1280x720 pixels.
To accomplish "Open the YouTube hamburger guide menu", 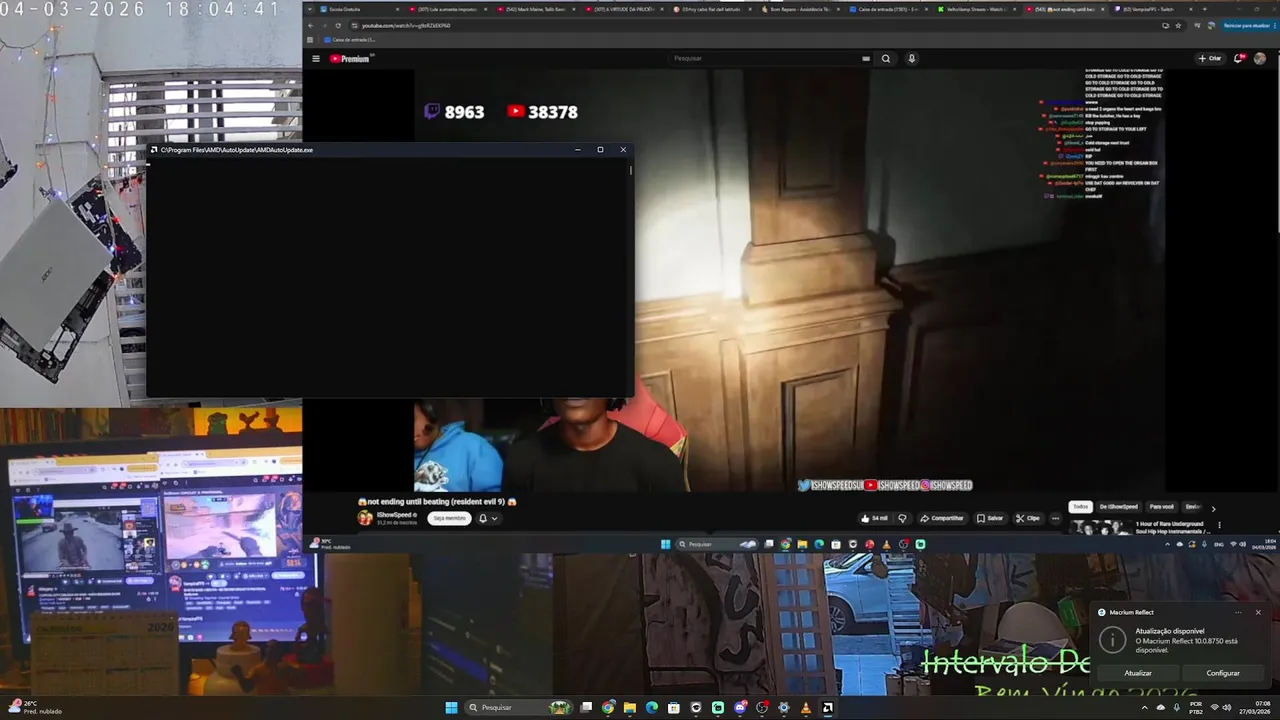I will [316, 59].
